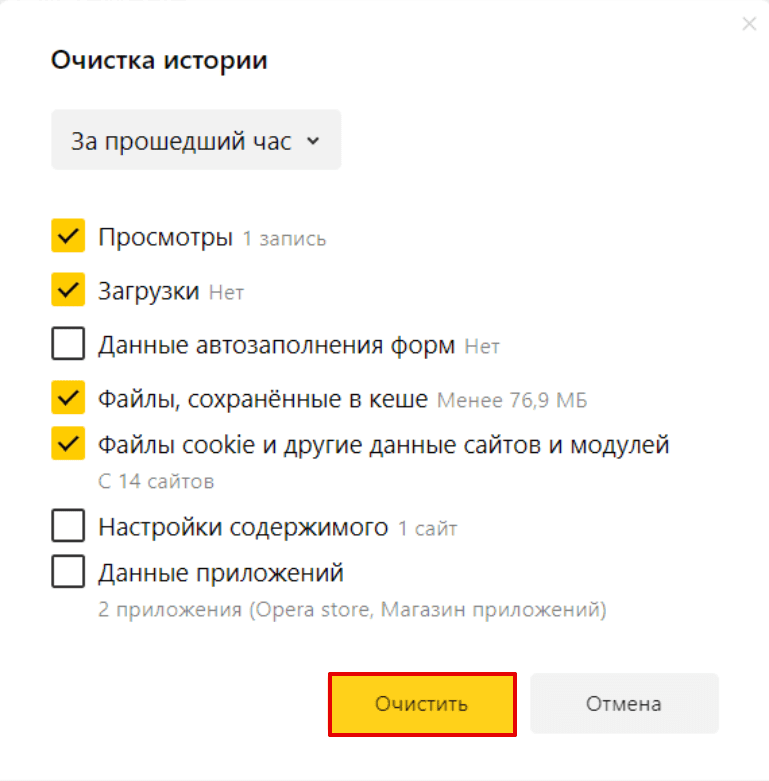769x781 pixels.
Task: Click the 'Данные автозаполнения форм' label text
Action: click(x=276, y=345)
